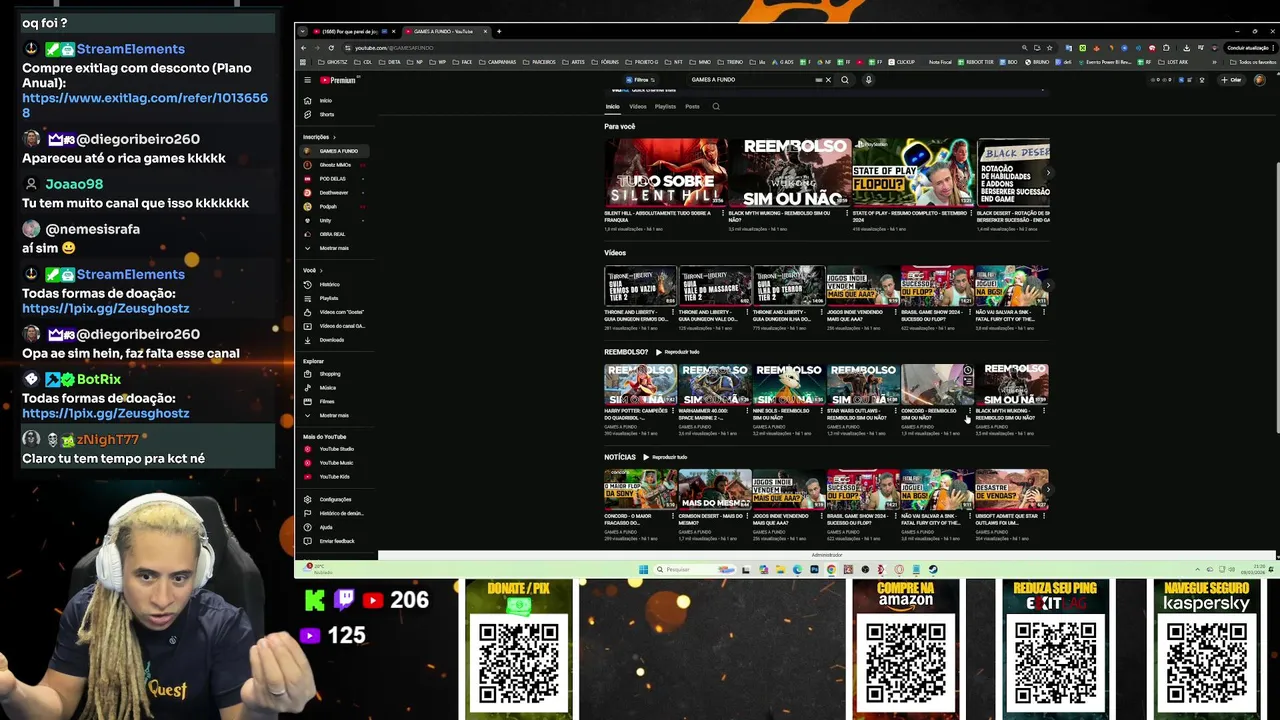This screenshot has width=1280, height=720.
Task: Click the browser address bar URL
Action: tap(394, 48)
